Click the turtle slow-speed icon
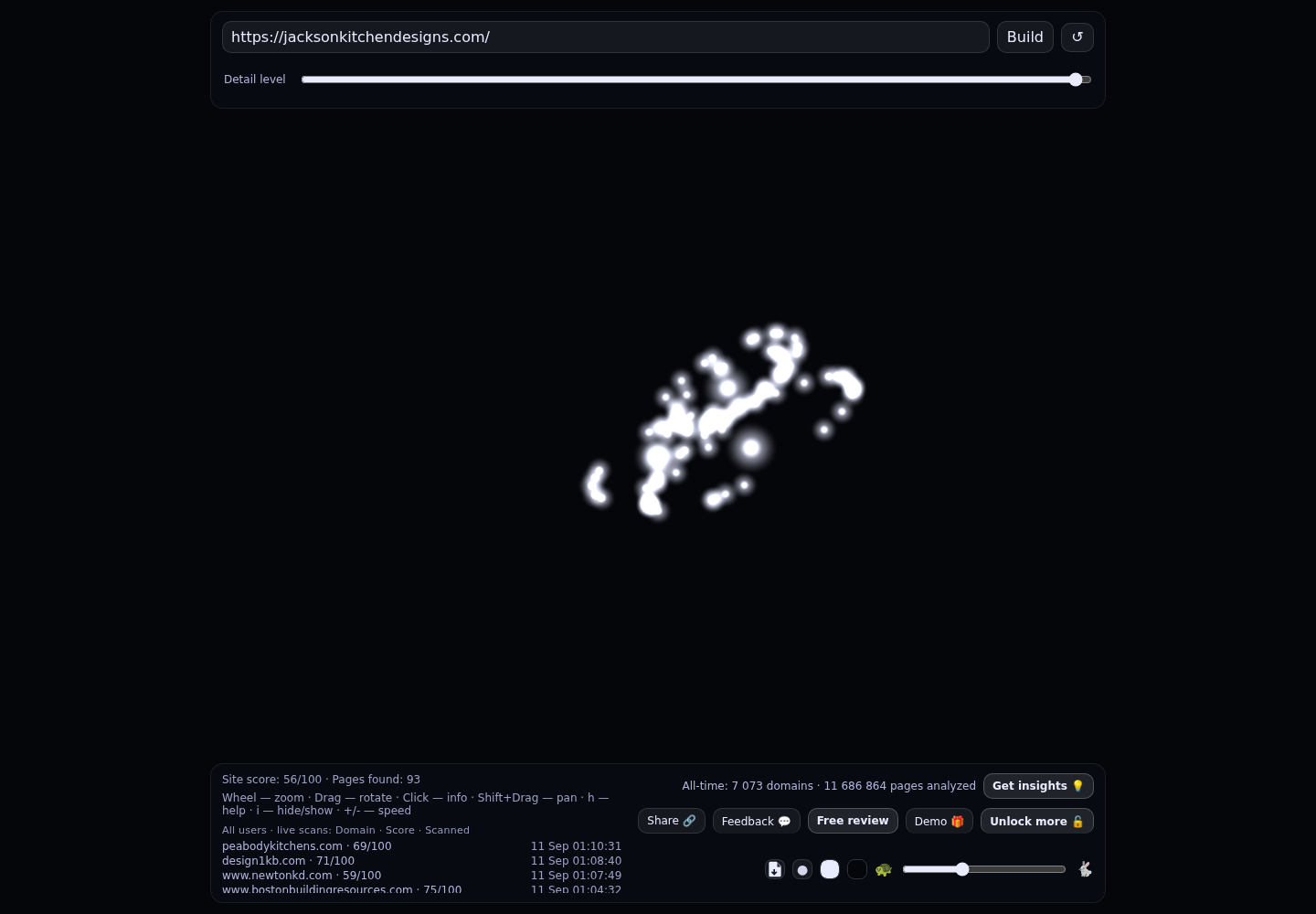 click(x=884, y=869)
